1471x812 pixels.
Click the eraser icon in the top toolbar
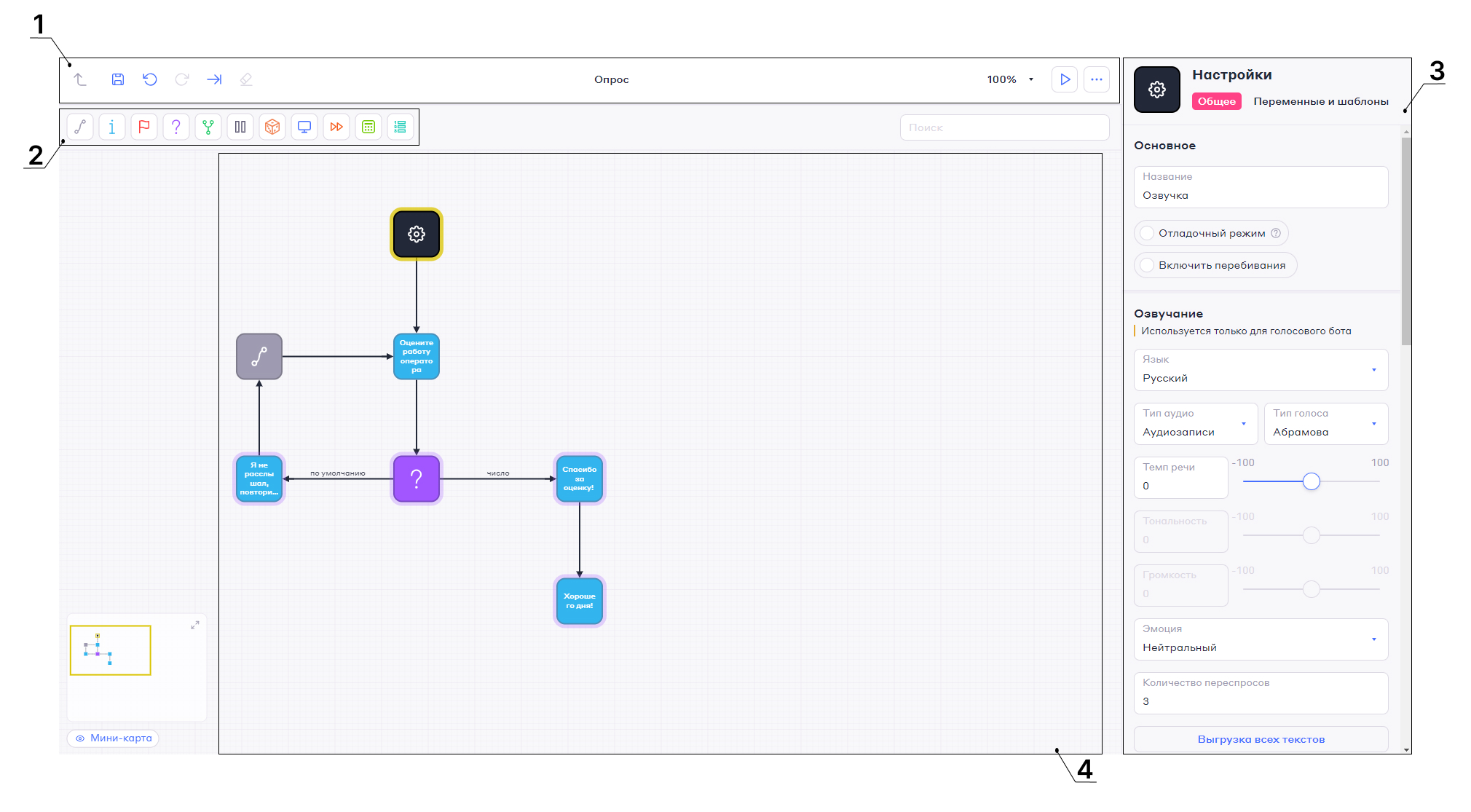pyautogui.click(x=246, y=79)
